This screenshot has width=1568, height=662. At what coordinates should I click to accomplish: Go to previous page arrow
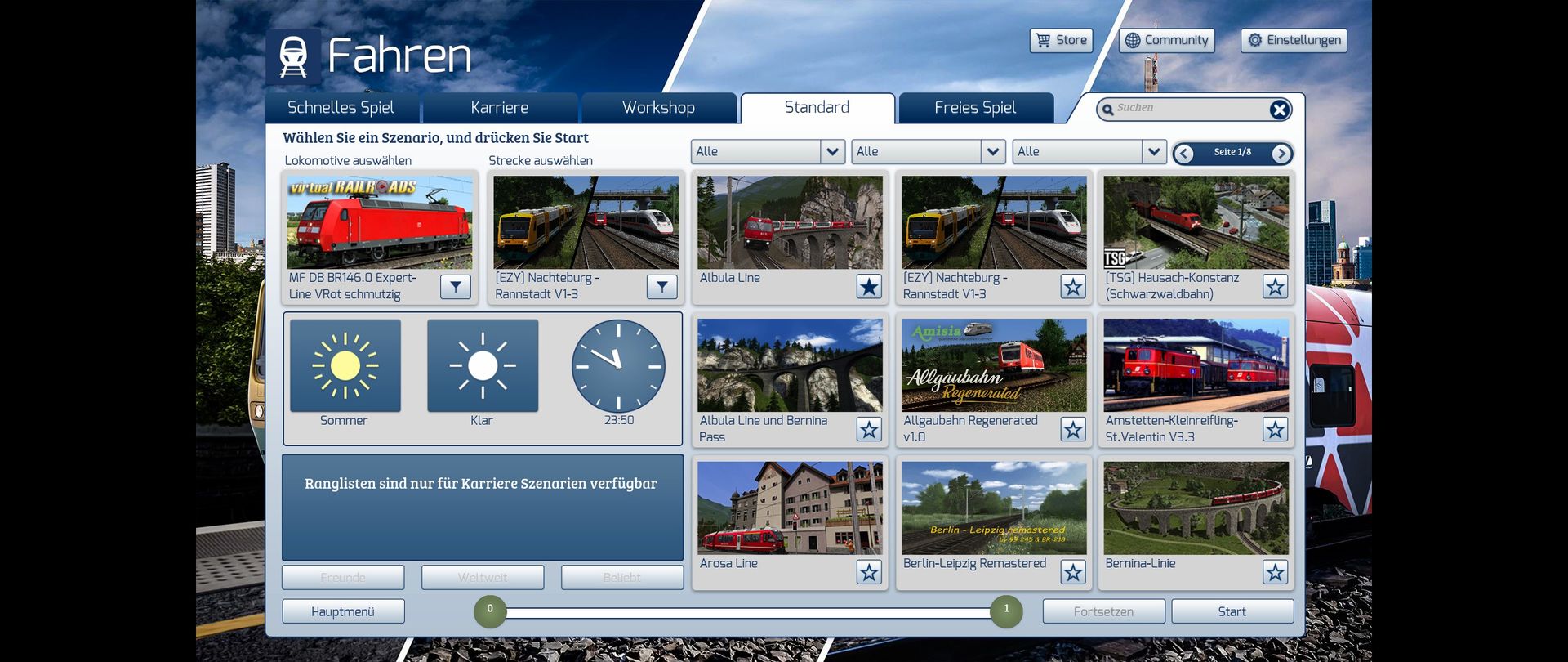1184,153
